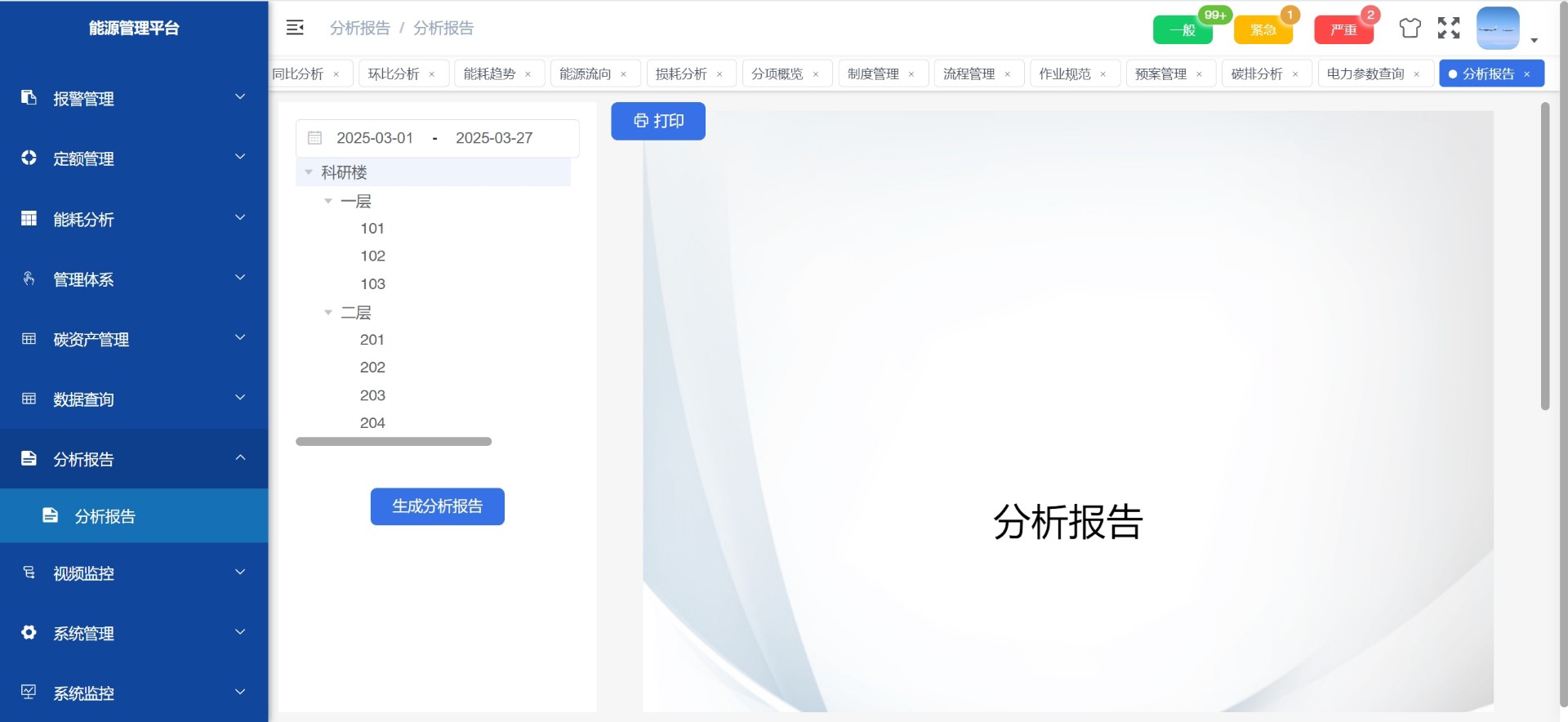Click the 碳资产管理 table icon
The width and height of the screenshot is (1568, 722).
pos(29,338)
